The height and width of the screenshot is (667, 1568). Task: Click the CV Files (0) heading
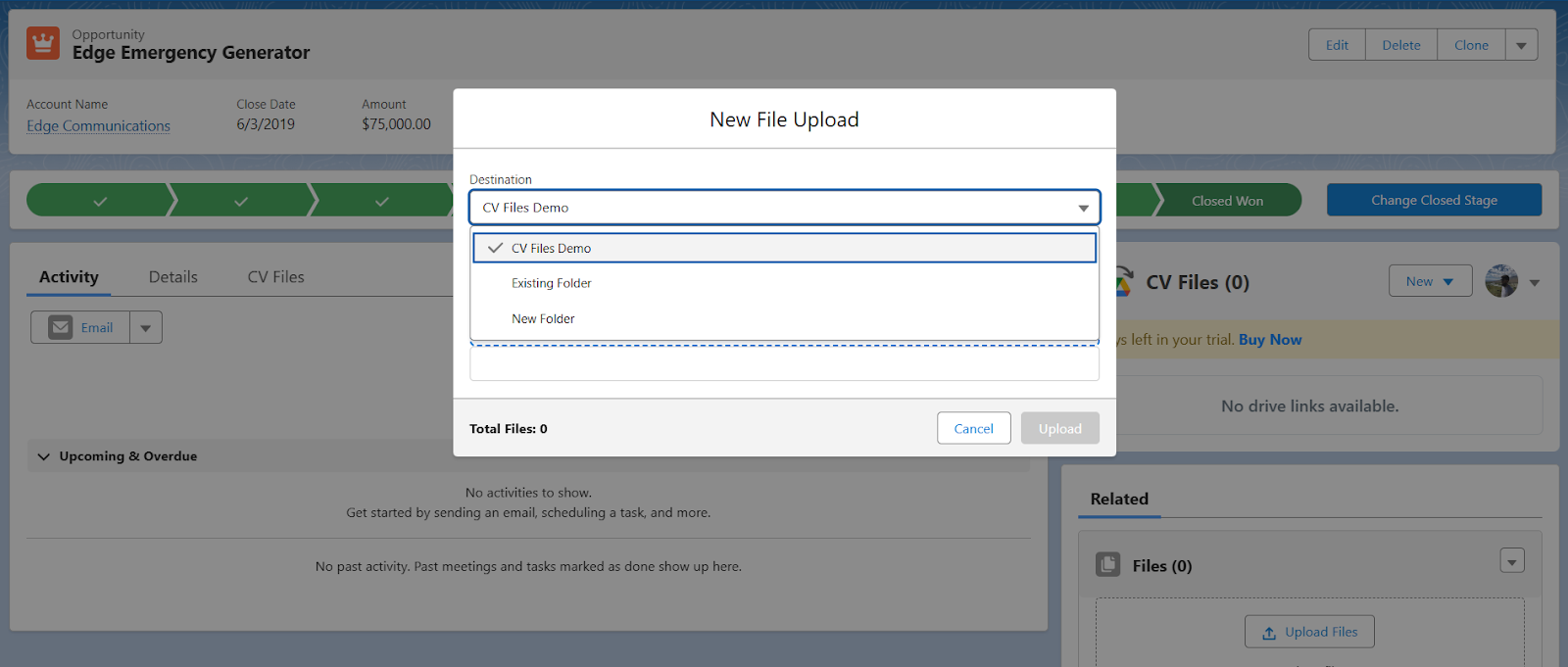click(1198, 282)
